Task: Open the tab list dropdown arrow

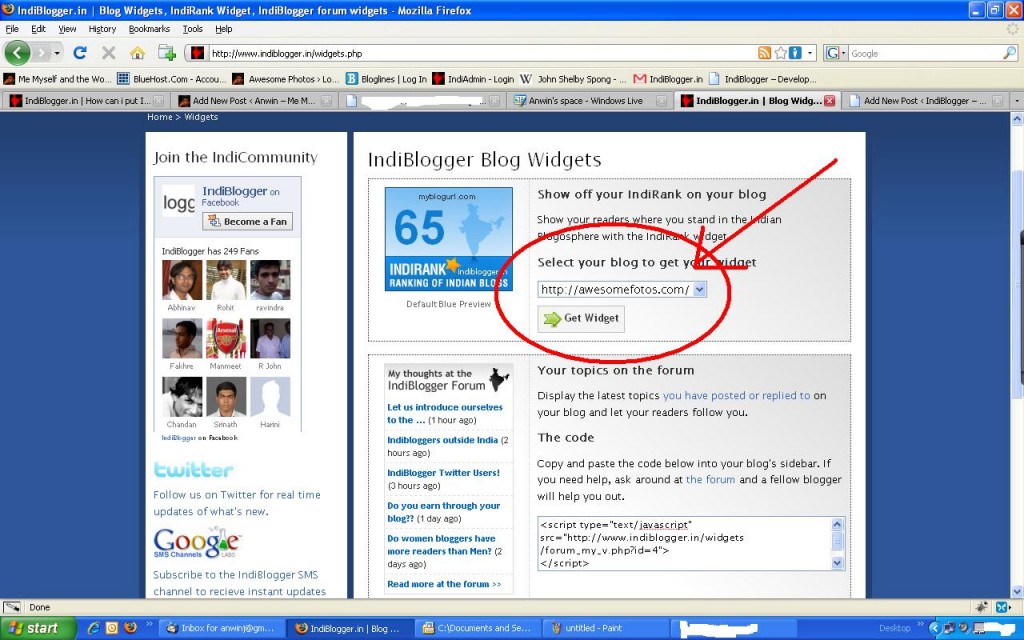Action: coord(1016,101)
